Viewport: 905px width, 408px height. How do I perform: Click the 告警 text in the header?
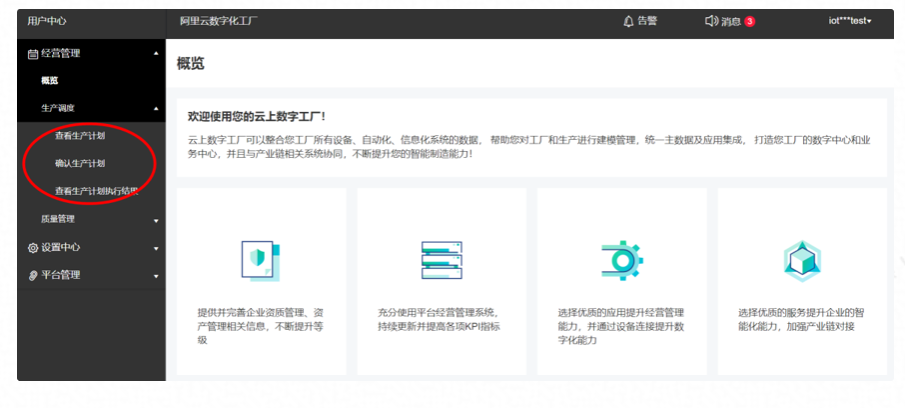coord(647,21)
